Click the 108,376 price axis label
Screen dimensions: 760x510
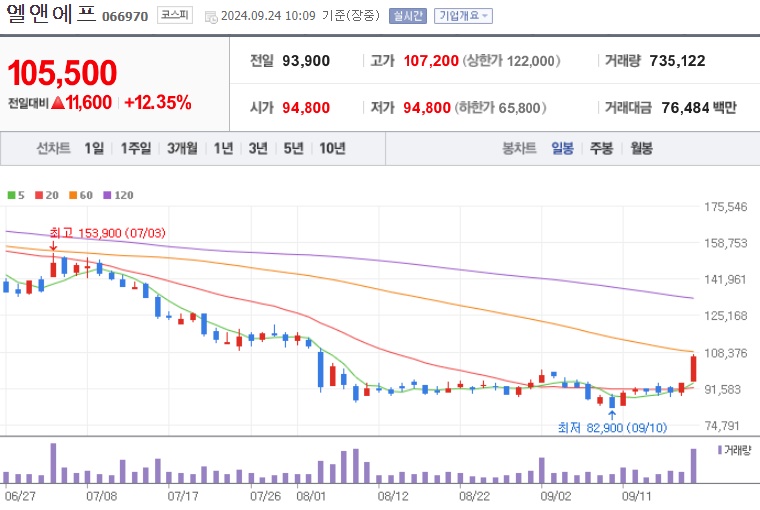coord(726,353)
